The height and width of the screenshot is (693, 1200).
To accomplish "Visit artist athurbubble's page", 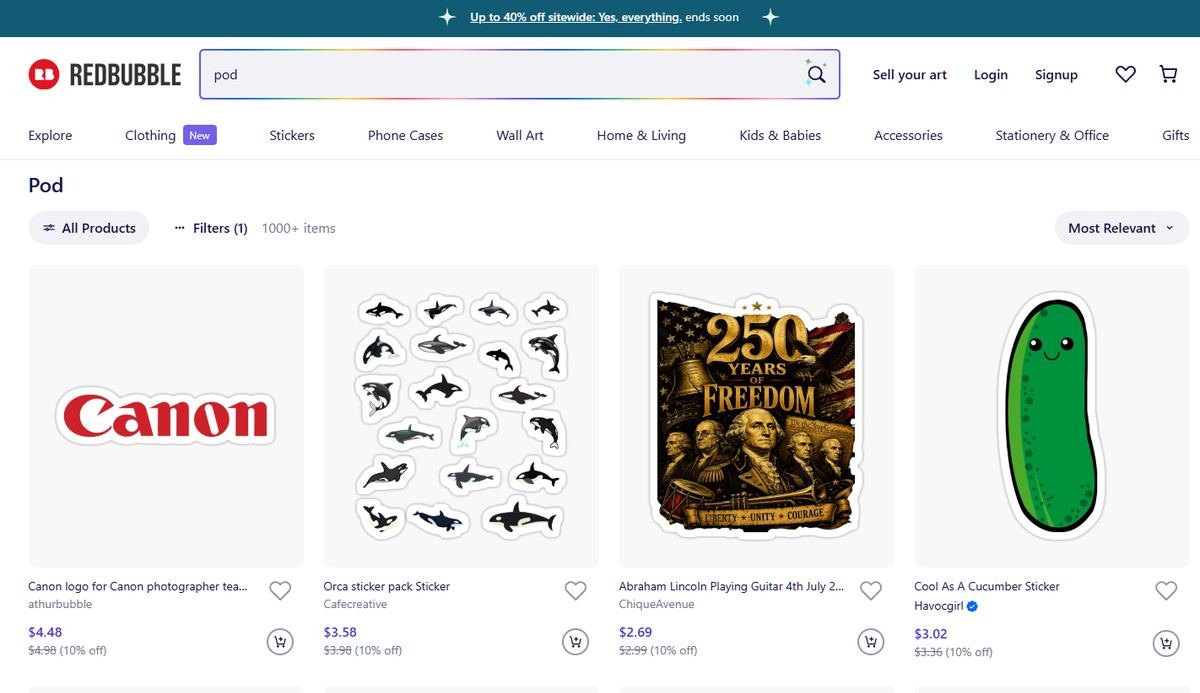I will click(x=60, y=604).
